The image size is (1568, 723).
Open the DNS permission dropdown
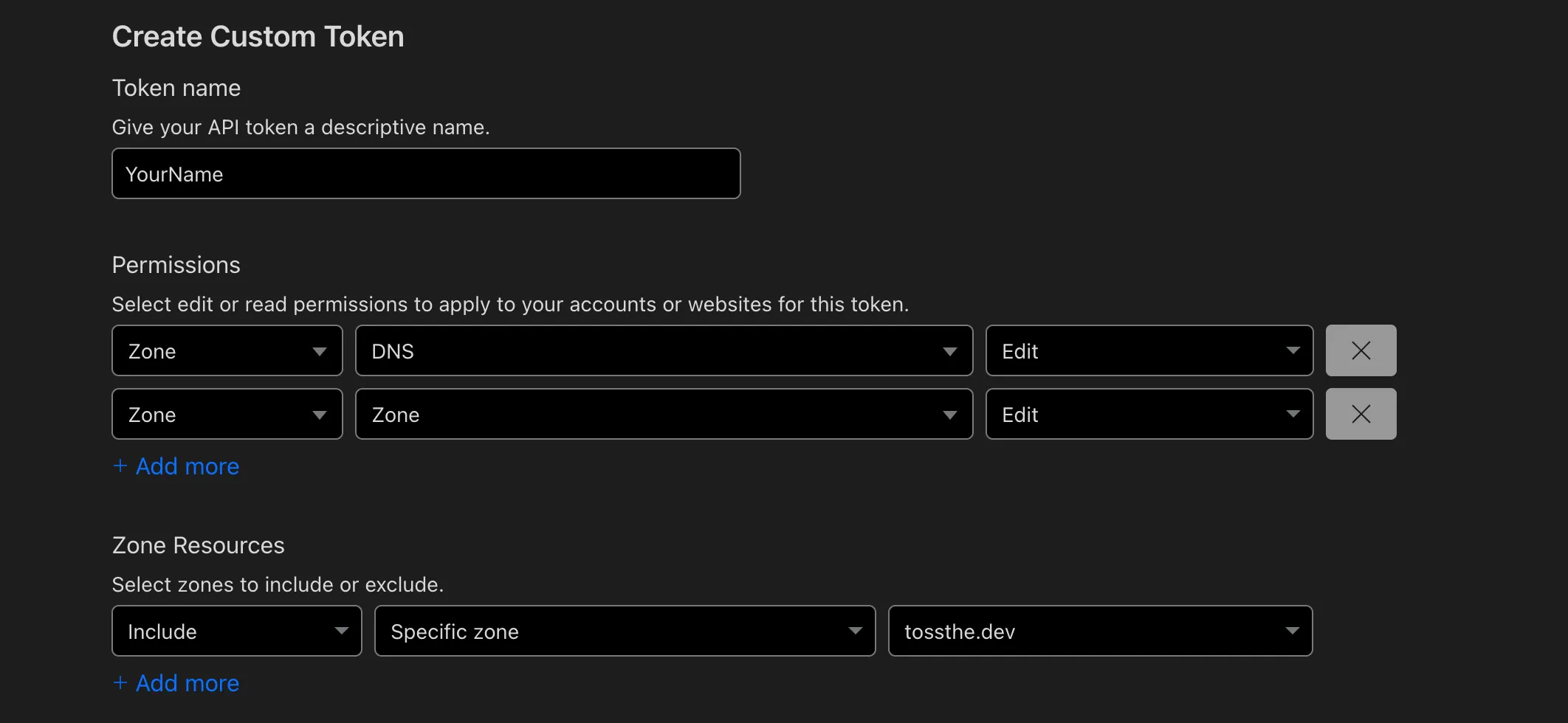point(663,350)
